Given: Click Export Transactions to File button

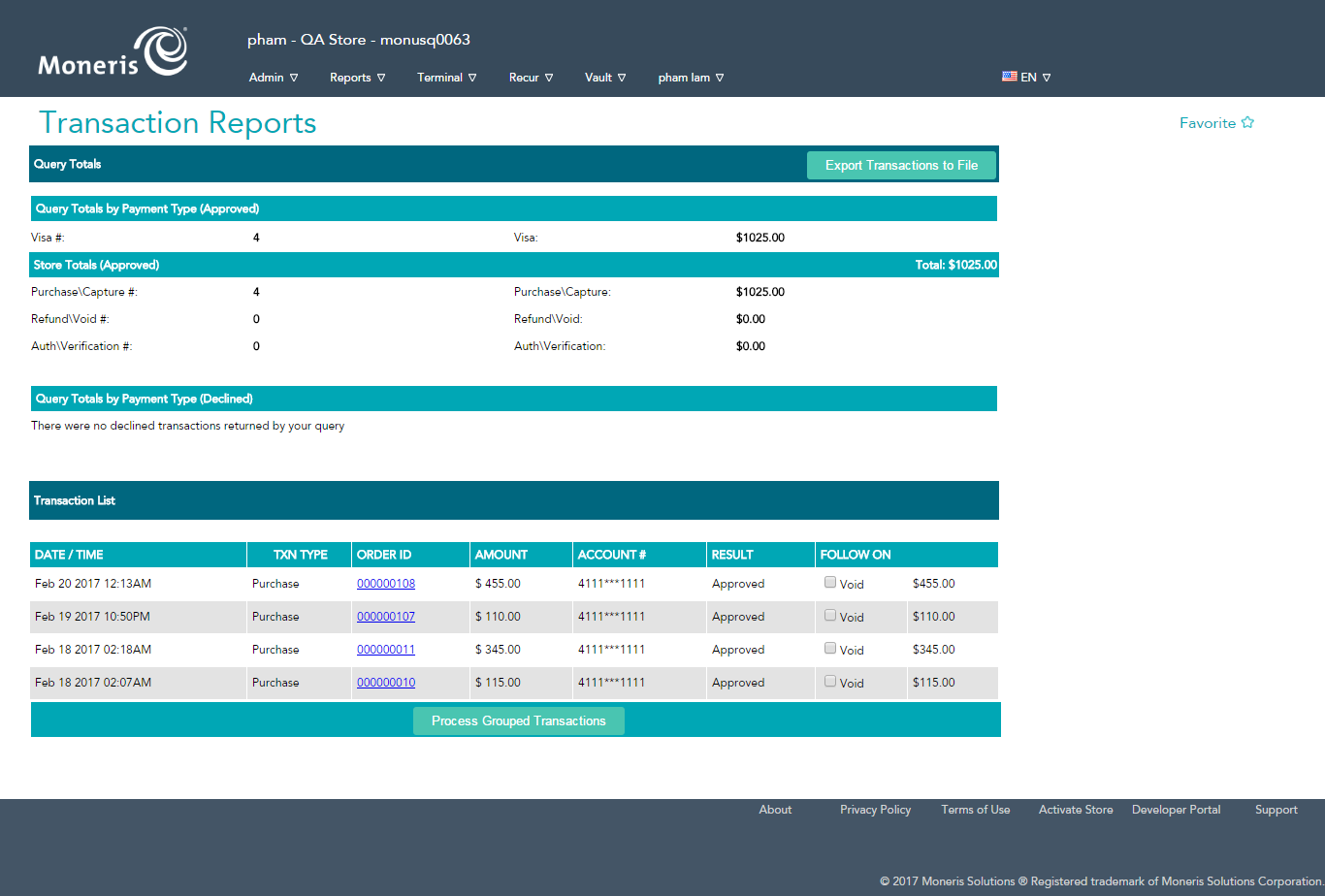Looking at the screenshot, I should pos(901,166).
